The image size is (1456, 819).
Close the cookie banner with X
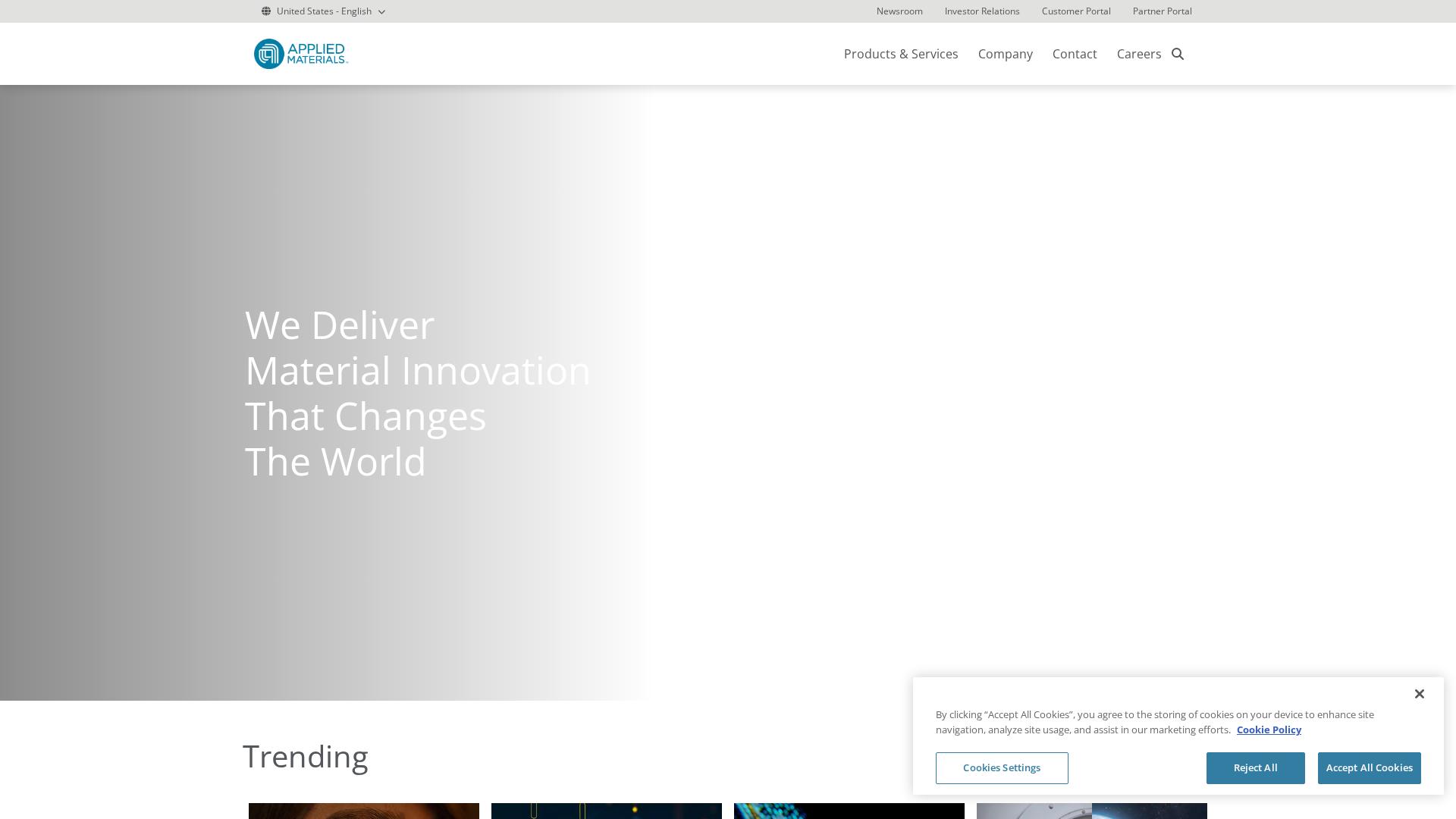[1420, 694]
